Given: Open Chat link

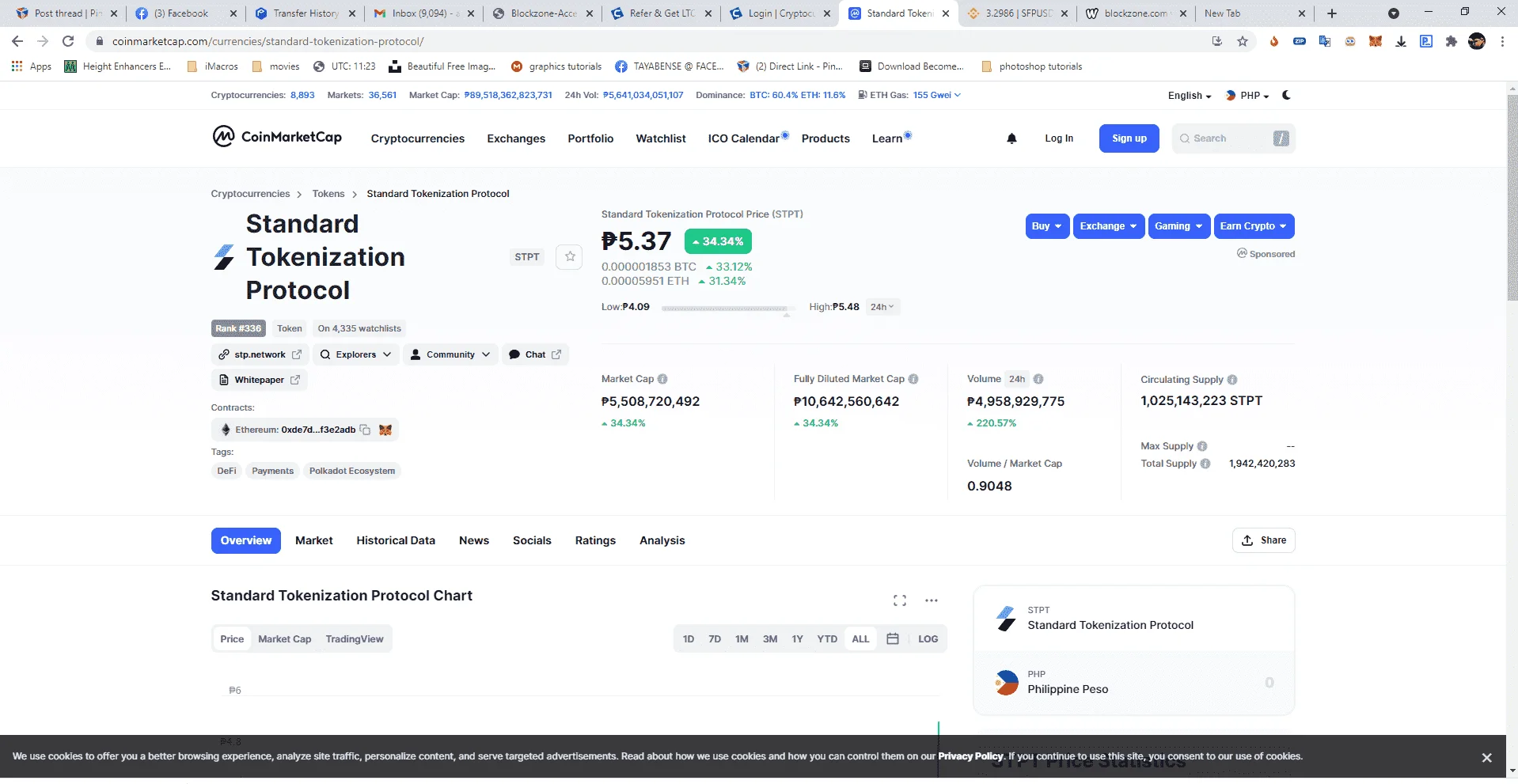Looking at the screenshot, I should [x=535, y=354].
